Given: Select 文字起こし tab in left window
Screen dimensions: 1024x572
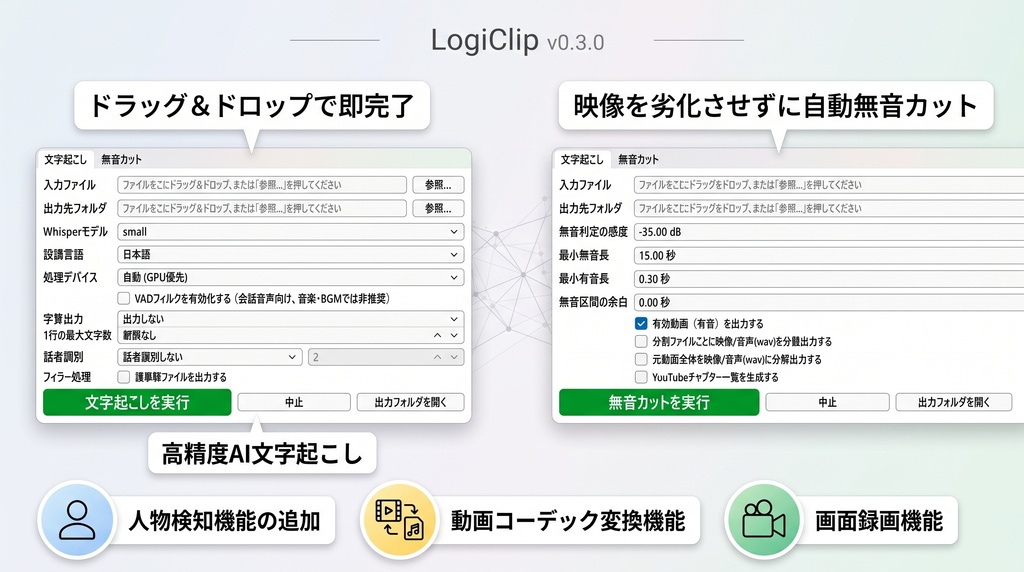Looking at the screenshot, I should (65, 159).
